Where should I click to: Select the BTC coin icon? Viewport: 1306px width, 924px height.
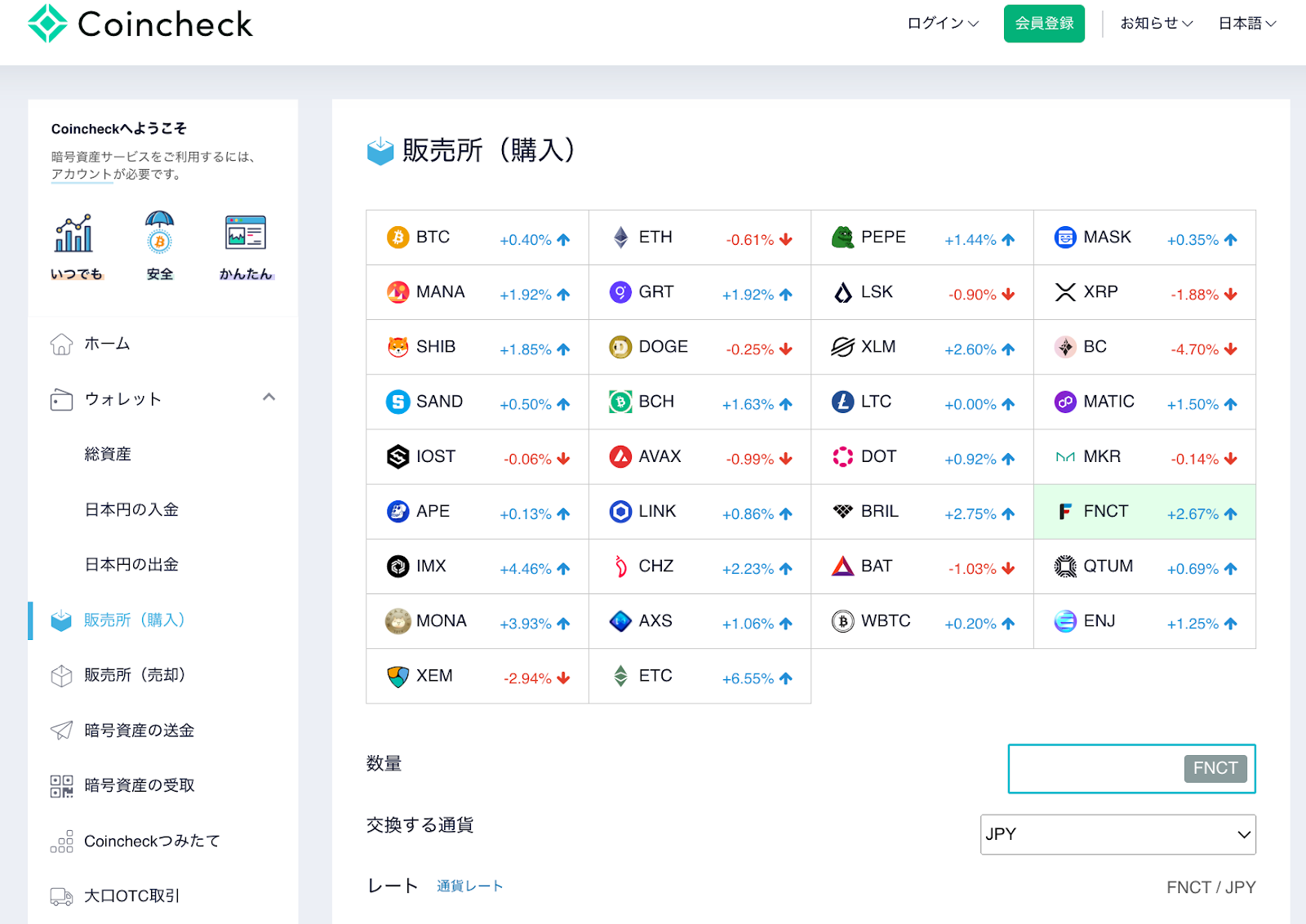click(x=398, y=238)
